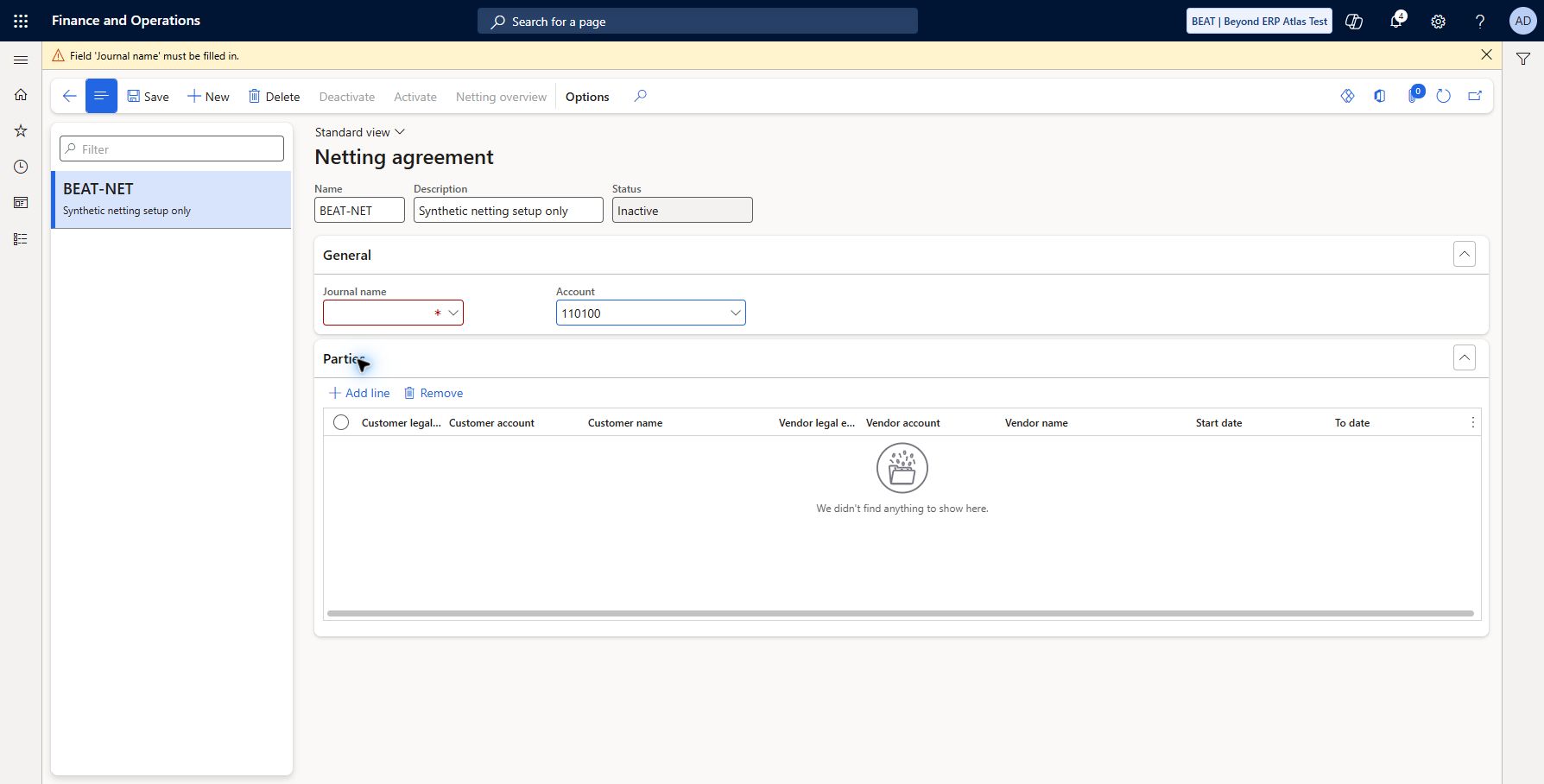The width and height of the screenshot is (1544, 784).
Task: Open the filter pane funnel icon
Action: [x=1523, y=59]
